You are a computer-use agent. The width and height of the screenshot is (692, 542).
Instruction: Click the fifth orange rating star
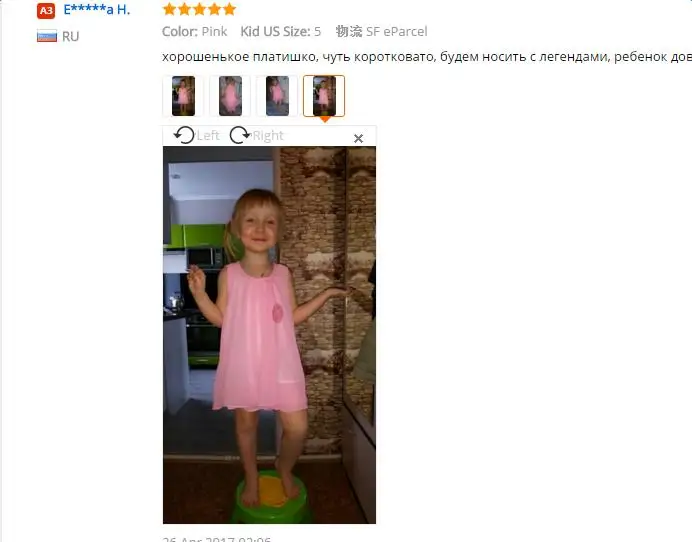pyautogui.click(x=229, y=9)
